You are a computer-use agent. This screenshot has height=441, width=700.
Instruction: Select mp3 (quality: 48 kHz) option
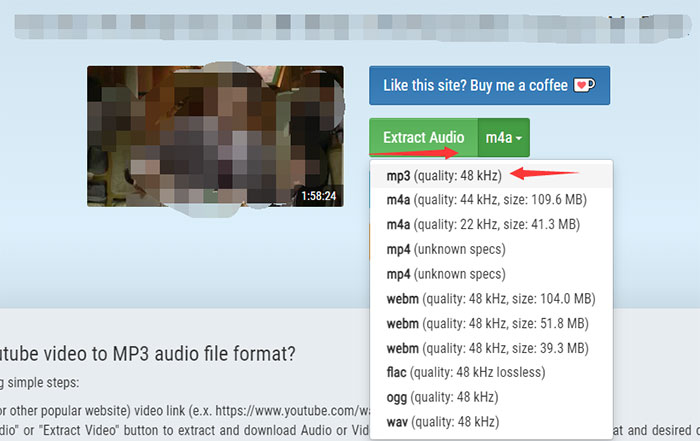[491, 175]
